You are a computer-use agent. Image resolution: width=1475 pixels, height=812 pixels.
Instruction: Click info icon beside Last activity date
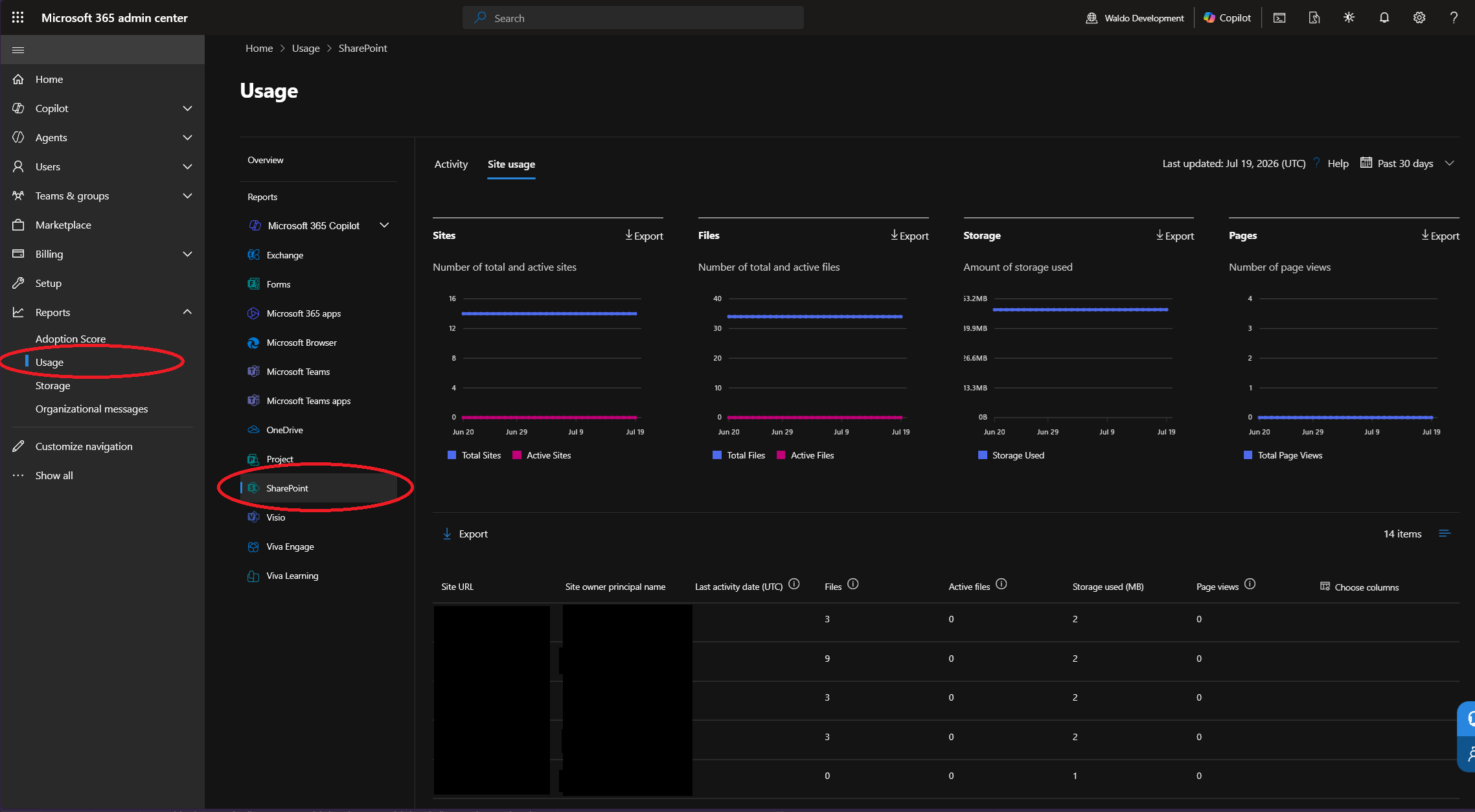click(x=794, y=584)
